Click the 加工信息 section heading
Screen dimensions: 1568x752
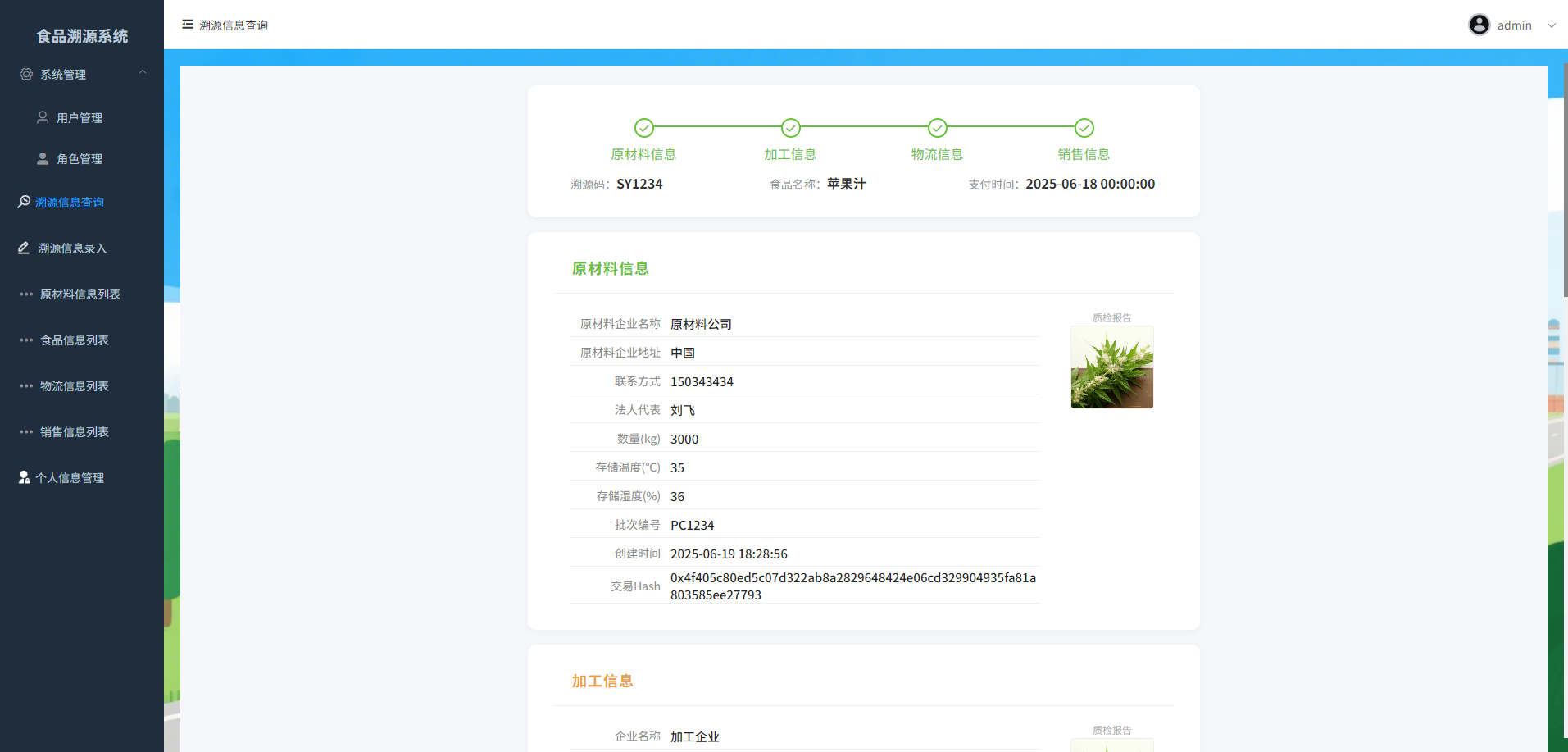602,681
